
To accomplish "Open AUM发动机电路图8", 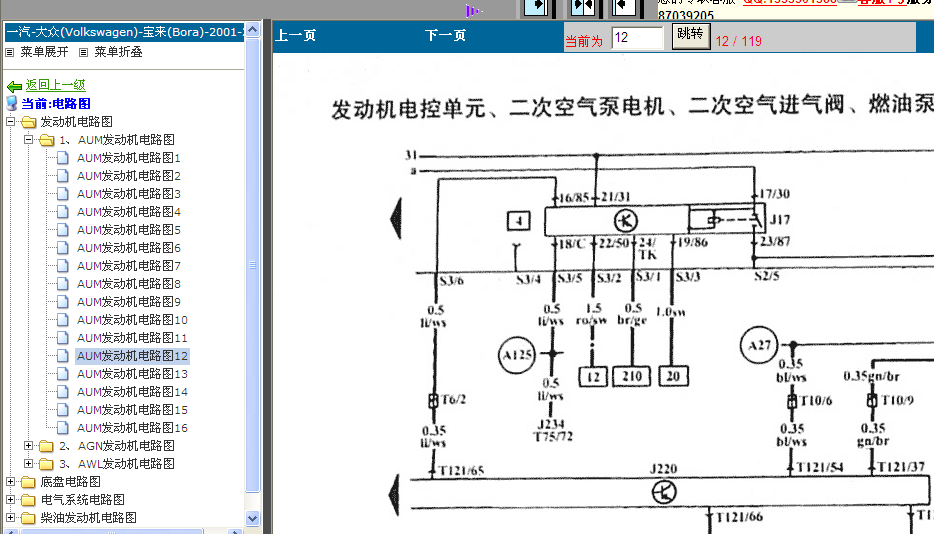I will click(x=129, y=284).
